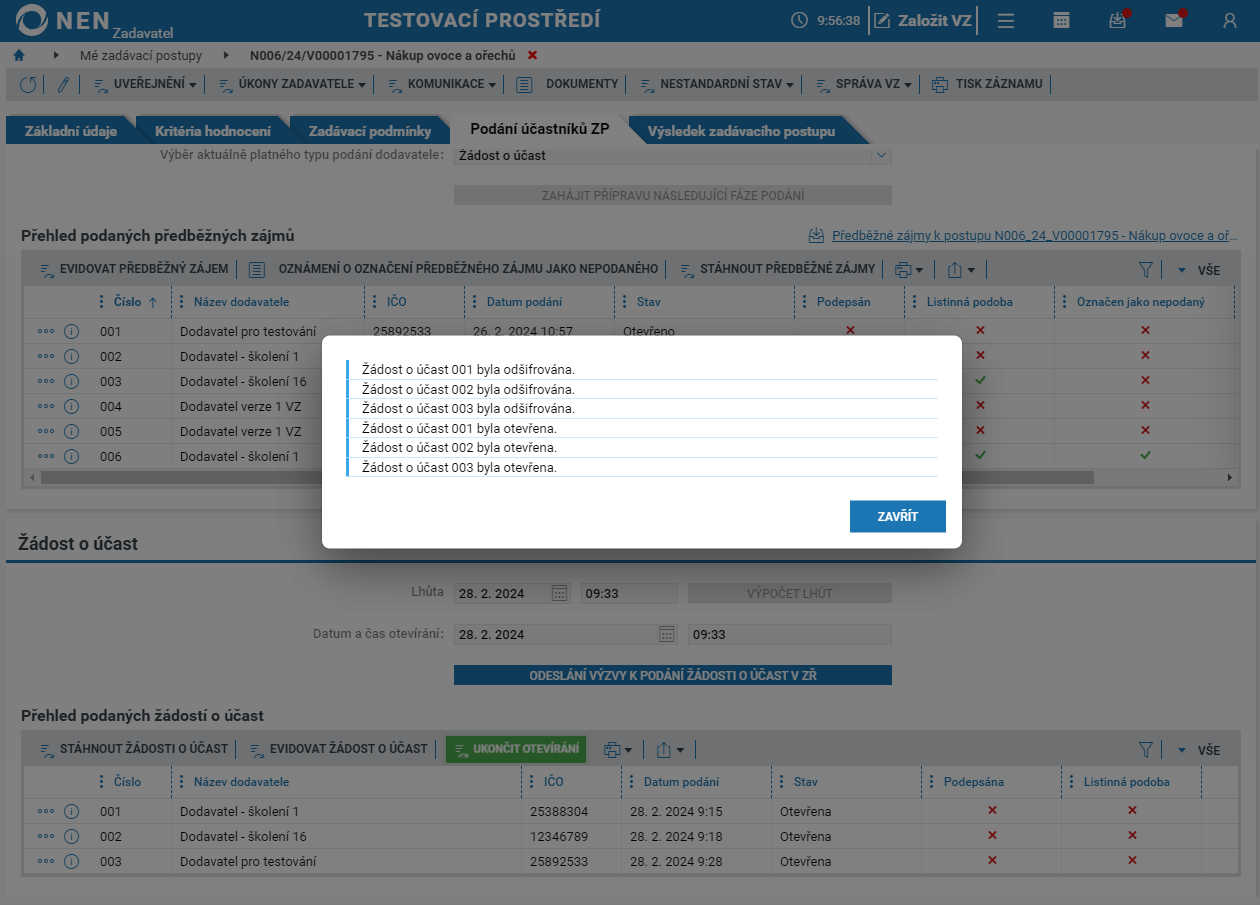The width and height of the screenshot is (1260, 905).
Task: Close the breadcrumb red X for Nákup ovoce
Action: 532,55
